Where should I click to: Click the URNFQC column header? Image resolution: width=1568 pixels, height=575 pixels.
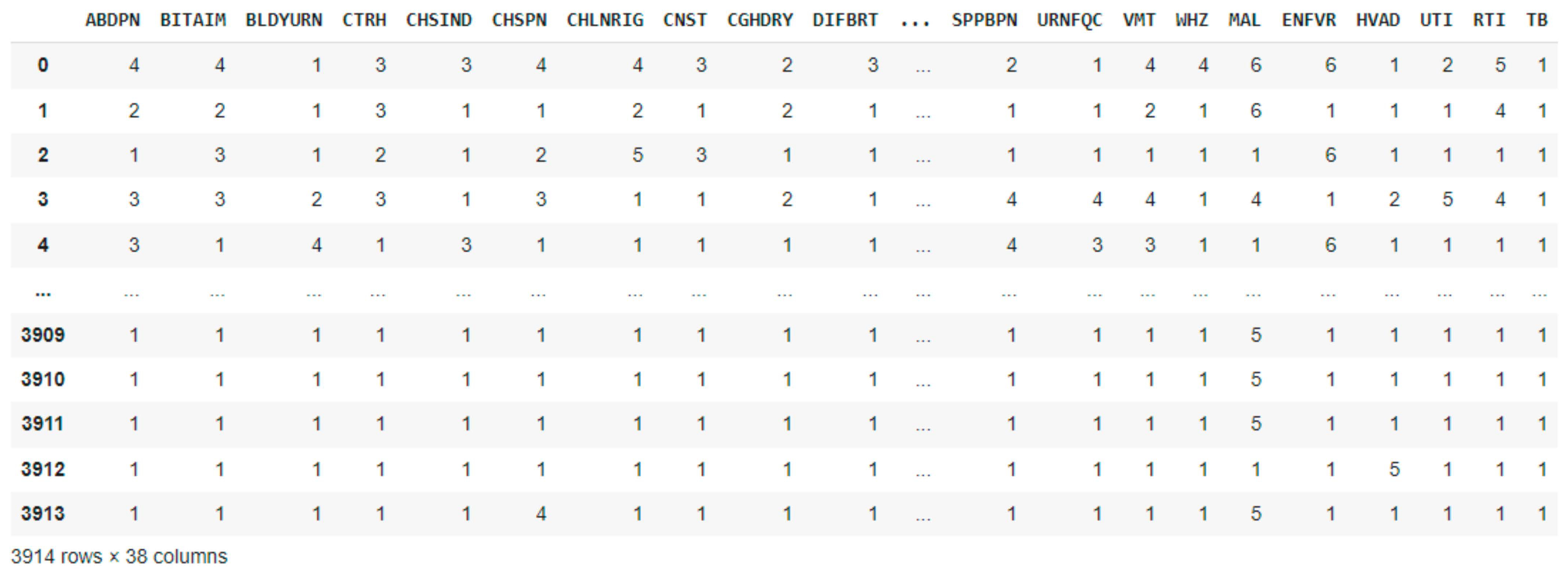[1069, 20]
